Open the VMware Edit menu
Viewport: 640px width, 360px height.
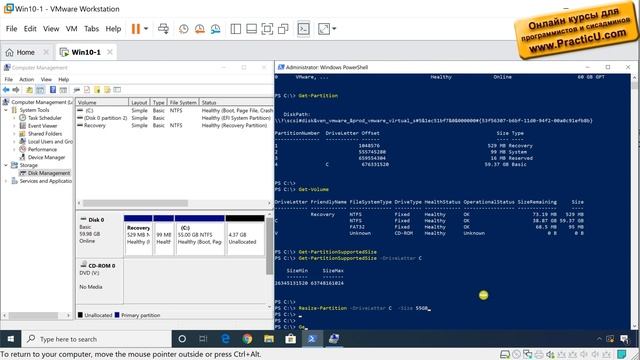pos(30,29)
